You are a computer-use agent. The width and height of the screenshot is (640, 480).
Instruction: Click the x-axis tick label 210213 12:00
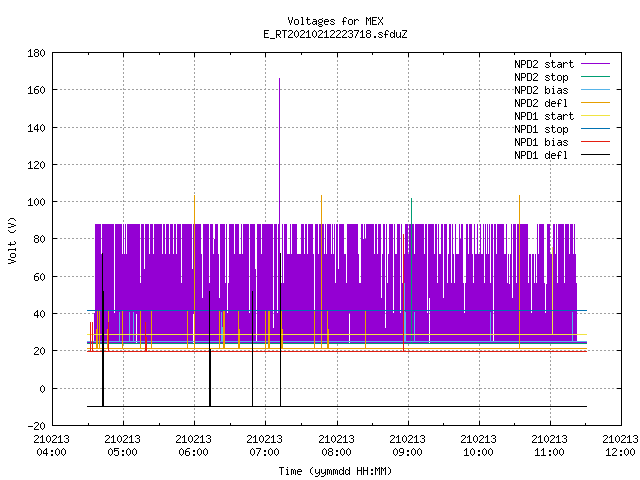(x=620, y=446)
